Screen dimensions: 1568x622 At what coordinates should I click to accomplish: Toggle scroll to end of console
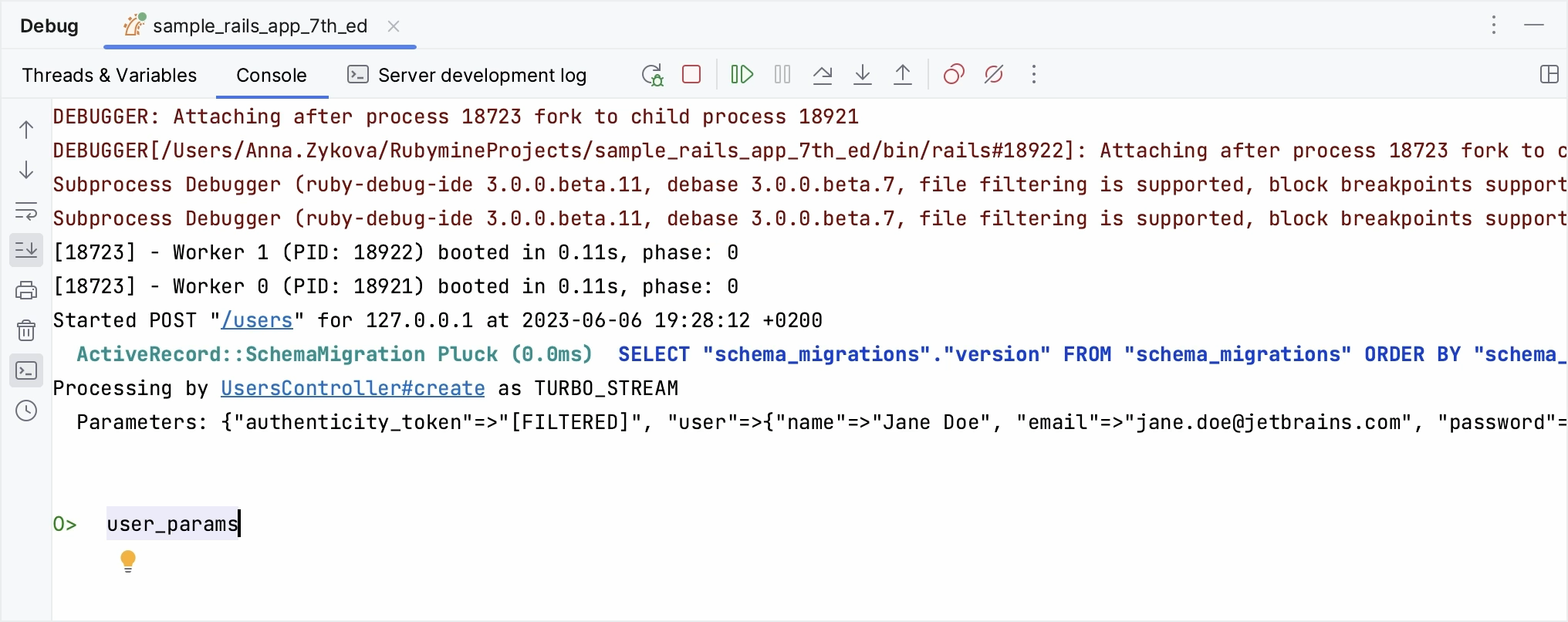[x=26, y=250]
